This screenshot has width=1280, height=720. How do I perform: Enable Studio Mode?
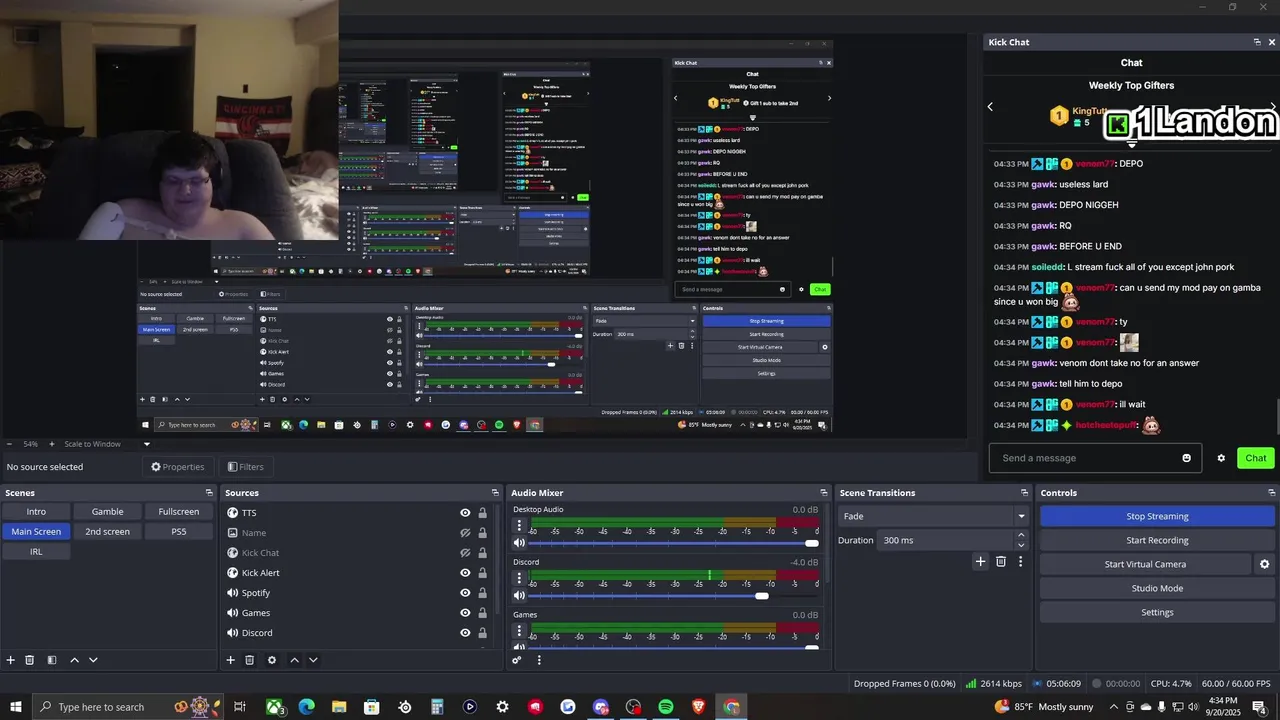(x=1157, y=589)
